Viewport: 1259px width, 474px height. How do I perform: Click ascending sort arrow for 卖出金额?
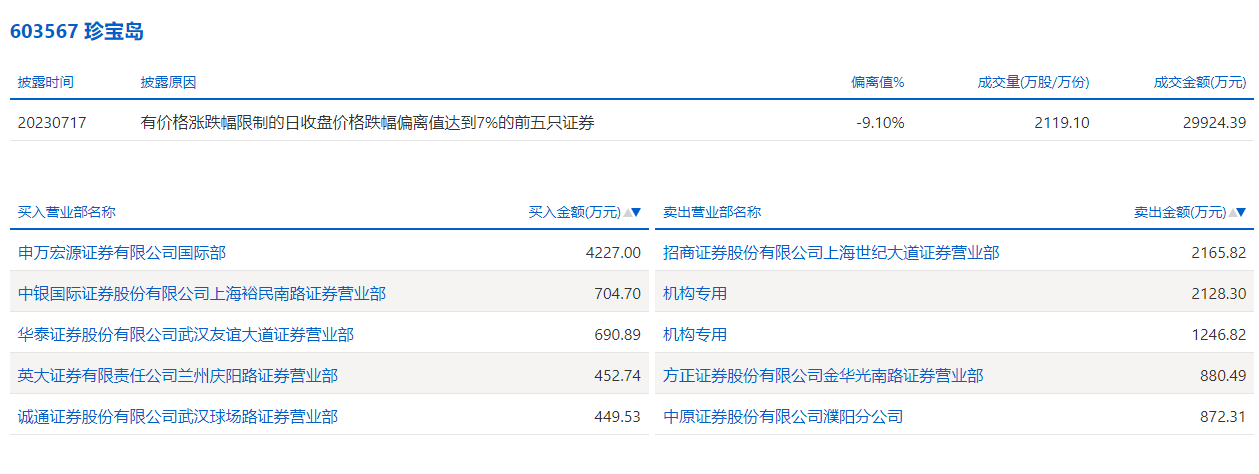click(x=1232, y=212)
